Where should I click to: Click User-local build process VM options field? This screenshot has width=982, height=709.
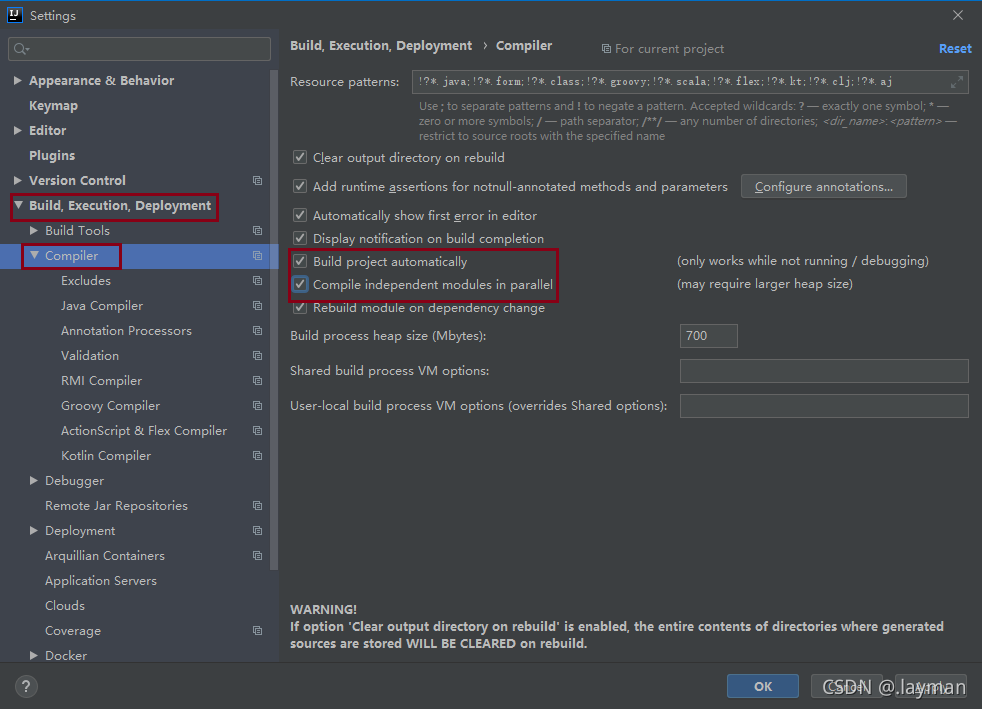[824, 406]
